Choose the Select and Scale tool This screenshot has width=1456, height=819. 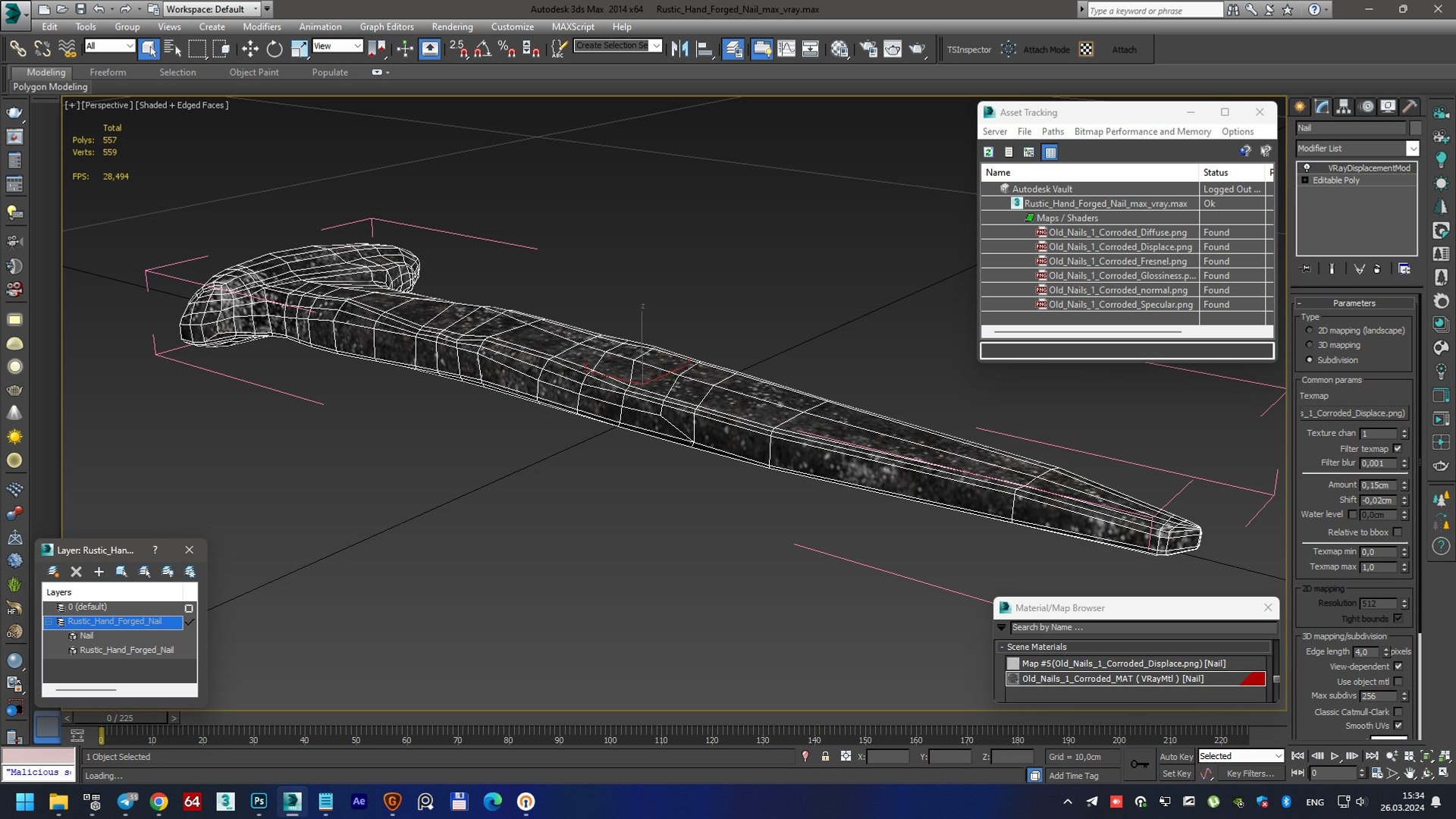300,49
